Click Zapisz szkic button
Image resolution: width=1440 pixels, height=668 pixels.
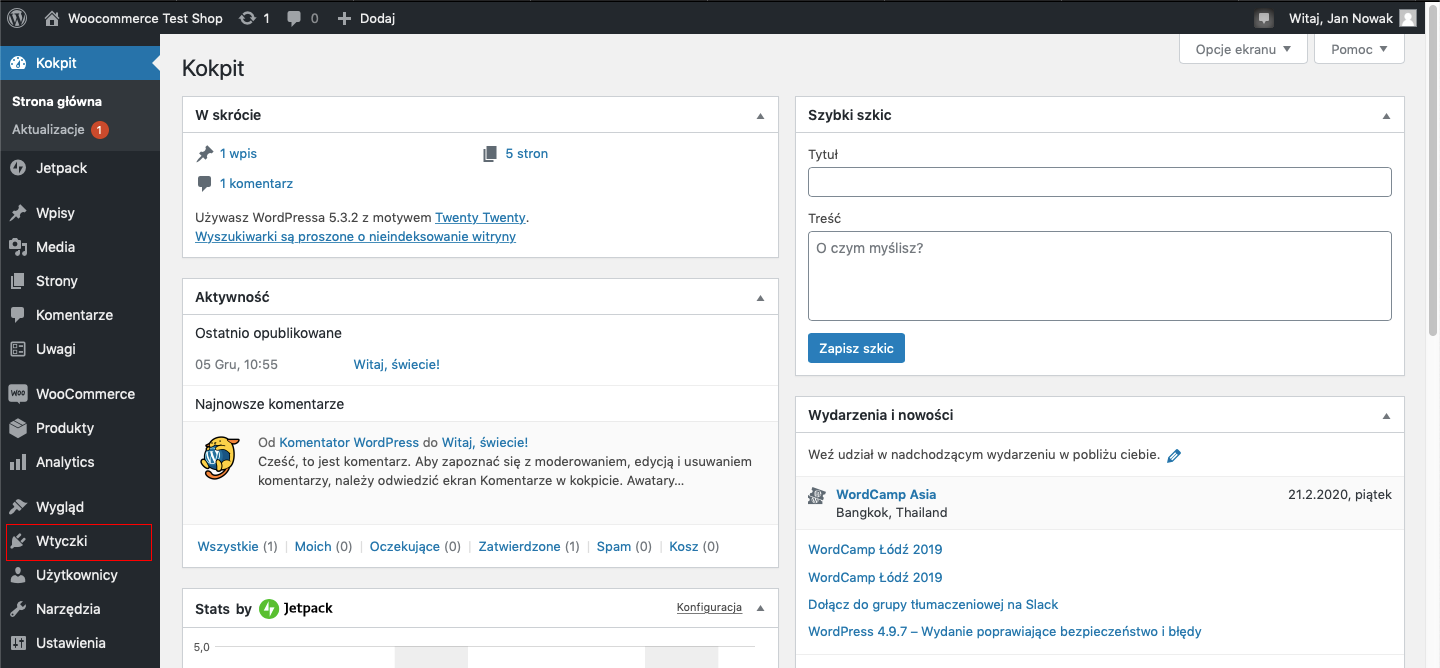coord(856,348)
